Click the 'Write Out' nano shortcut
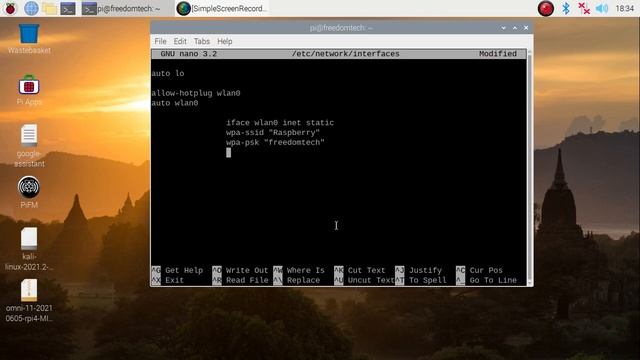 coord(240,270)
